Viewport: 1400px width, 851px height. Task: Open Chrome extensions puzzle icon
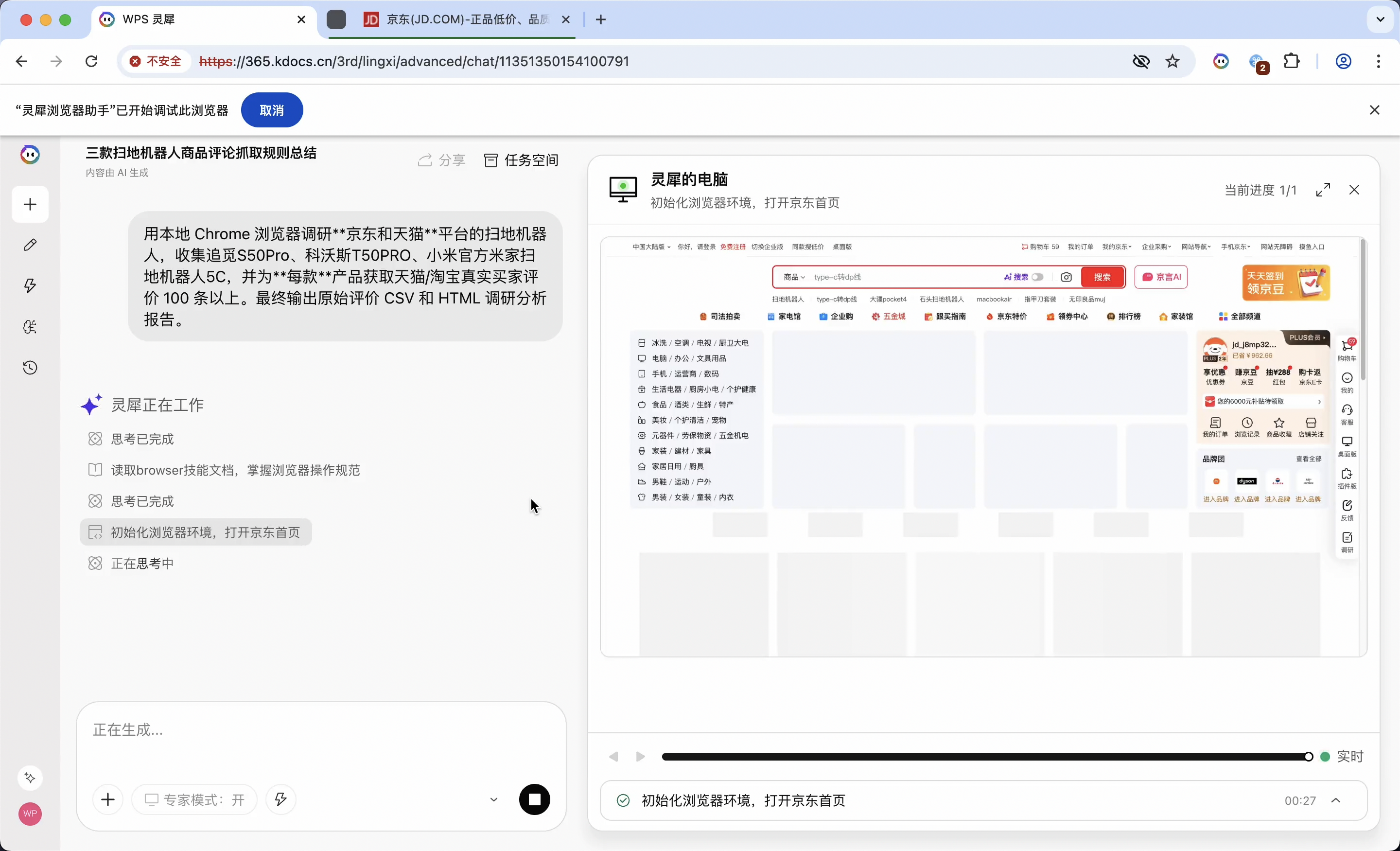[1292, 61]
